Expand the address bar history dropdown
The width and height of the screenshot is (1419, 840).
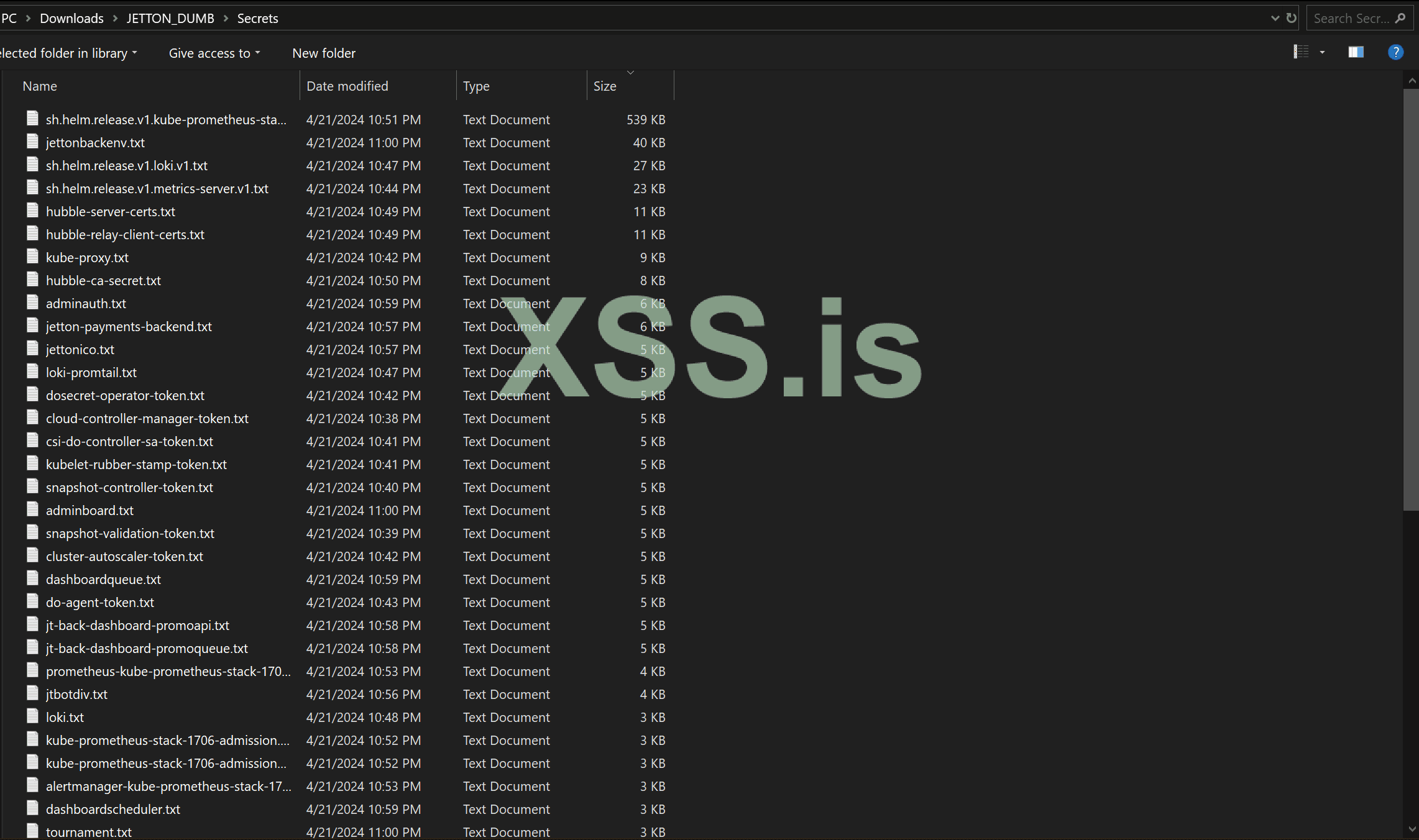click(x=1275, y=18)
